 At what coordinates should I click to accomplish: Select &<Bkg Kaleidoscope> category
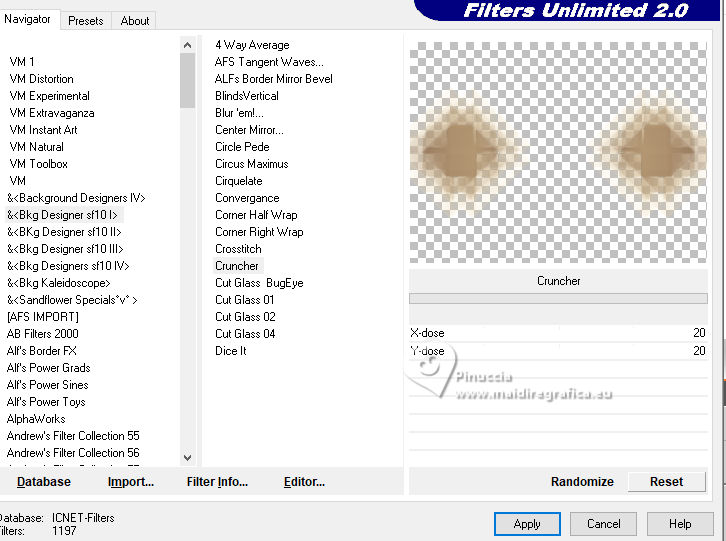click(x=59, y=283)
